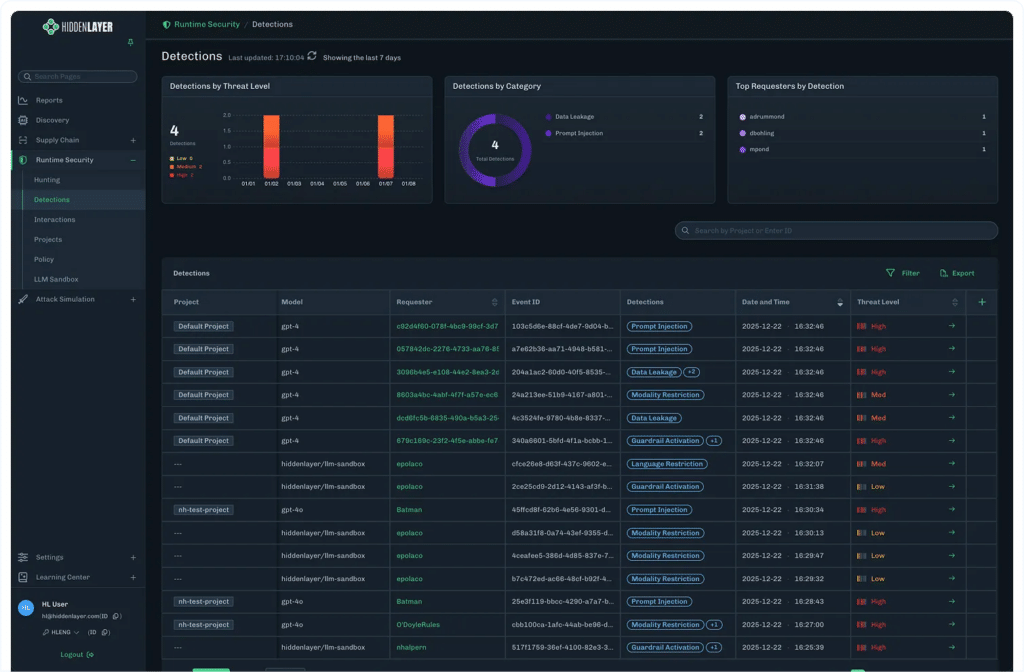Open the Policy subpage
Screen dimensions: 1024x672
(x=44, y=259)
